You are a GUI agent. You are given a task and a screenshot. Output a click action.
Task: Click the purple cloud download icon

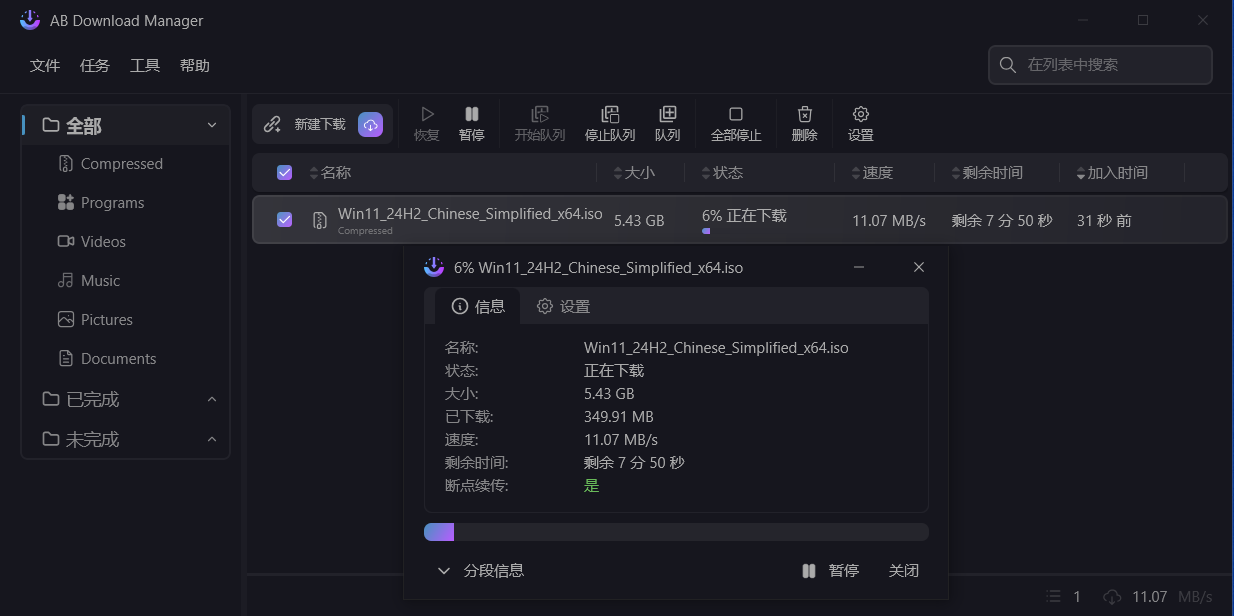(370, 124)
